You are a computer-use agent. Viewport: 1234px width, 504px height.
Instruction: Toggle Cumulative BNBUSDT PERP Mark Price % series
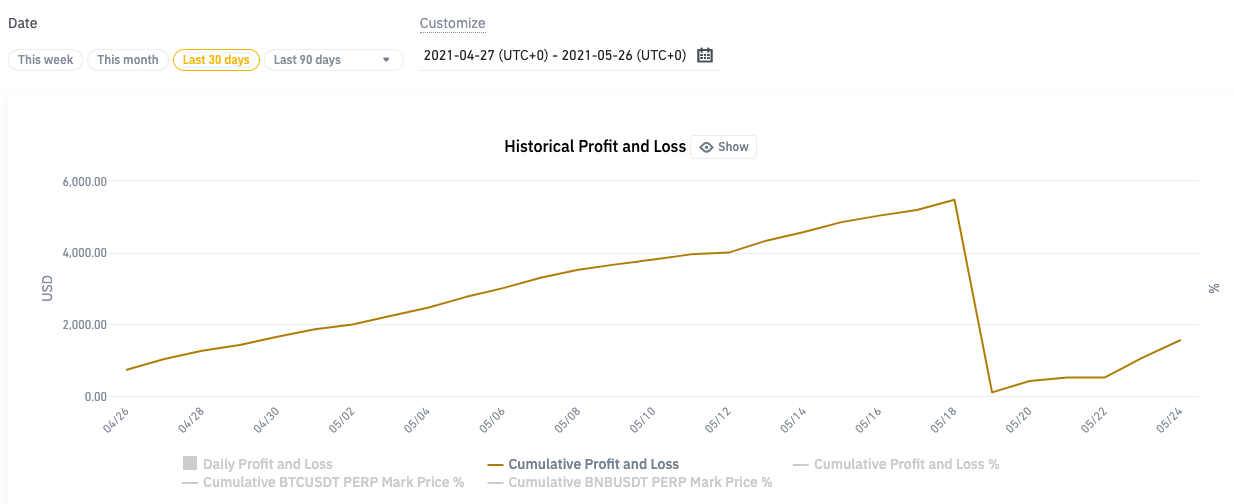click(640, 482)
